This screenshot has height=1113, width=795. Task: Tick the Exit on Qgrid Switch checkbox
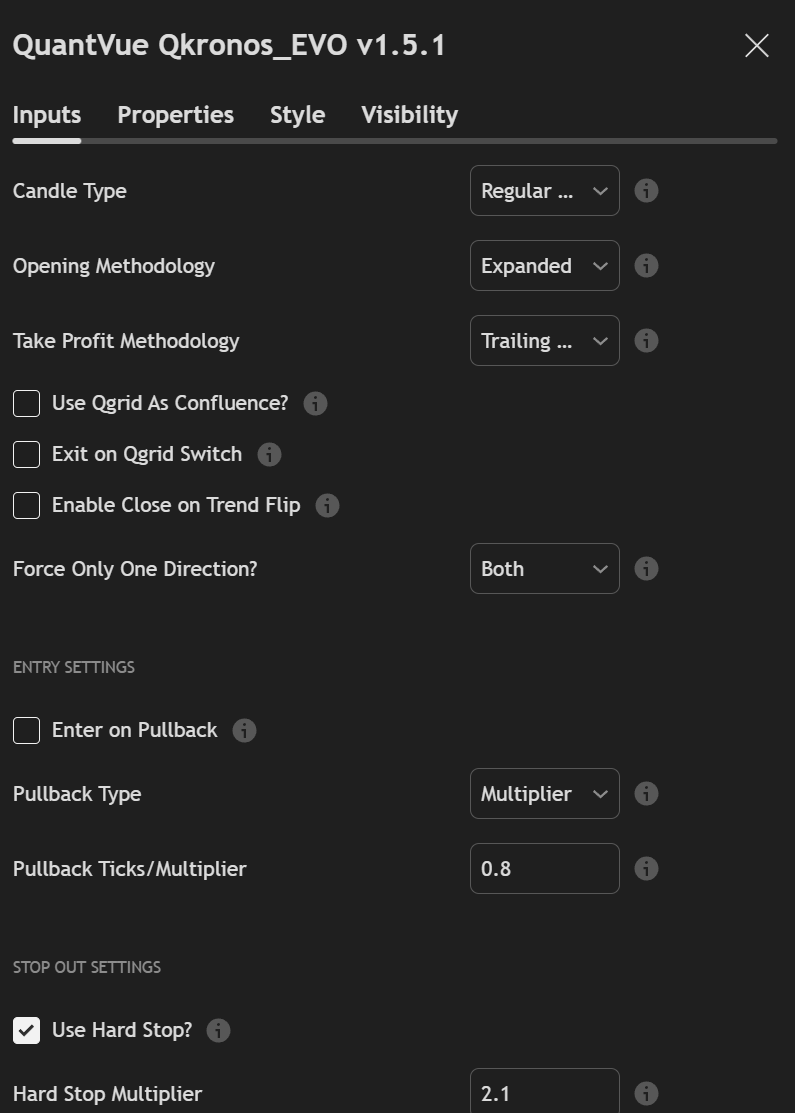(27, 454)
